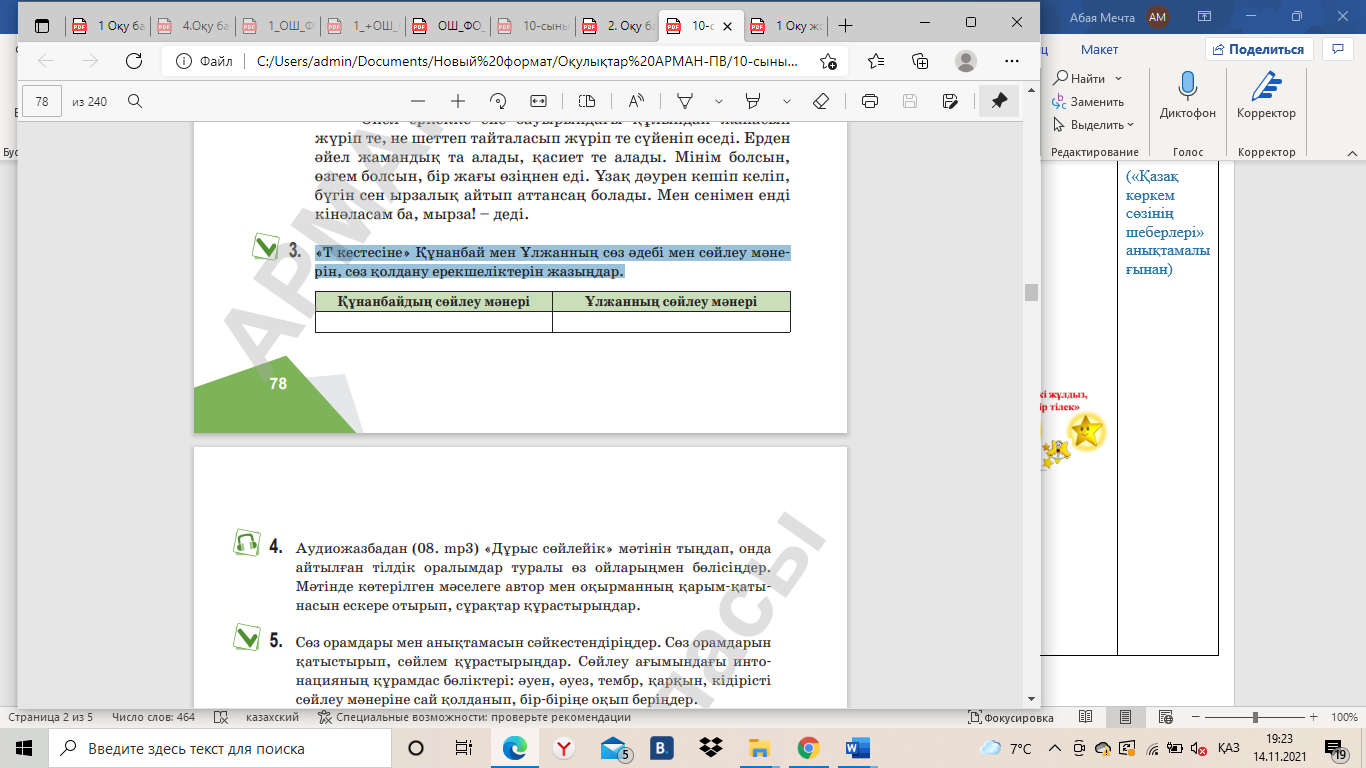
Task: Select the PDF Draw pen tool
Action: point(685,101)
